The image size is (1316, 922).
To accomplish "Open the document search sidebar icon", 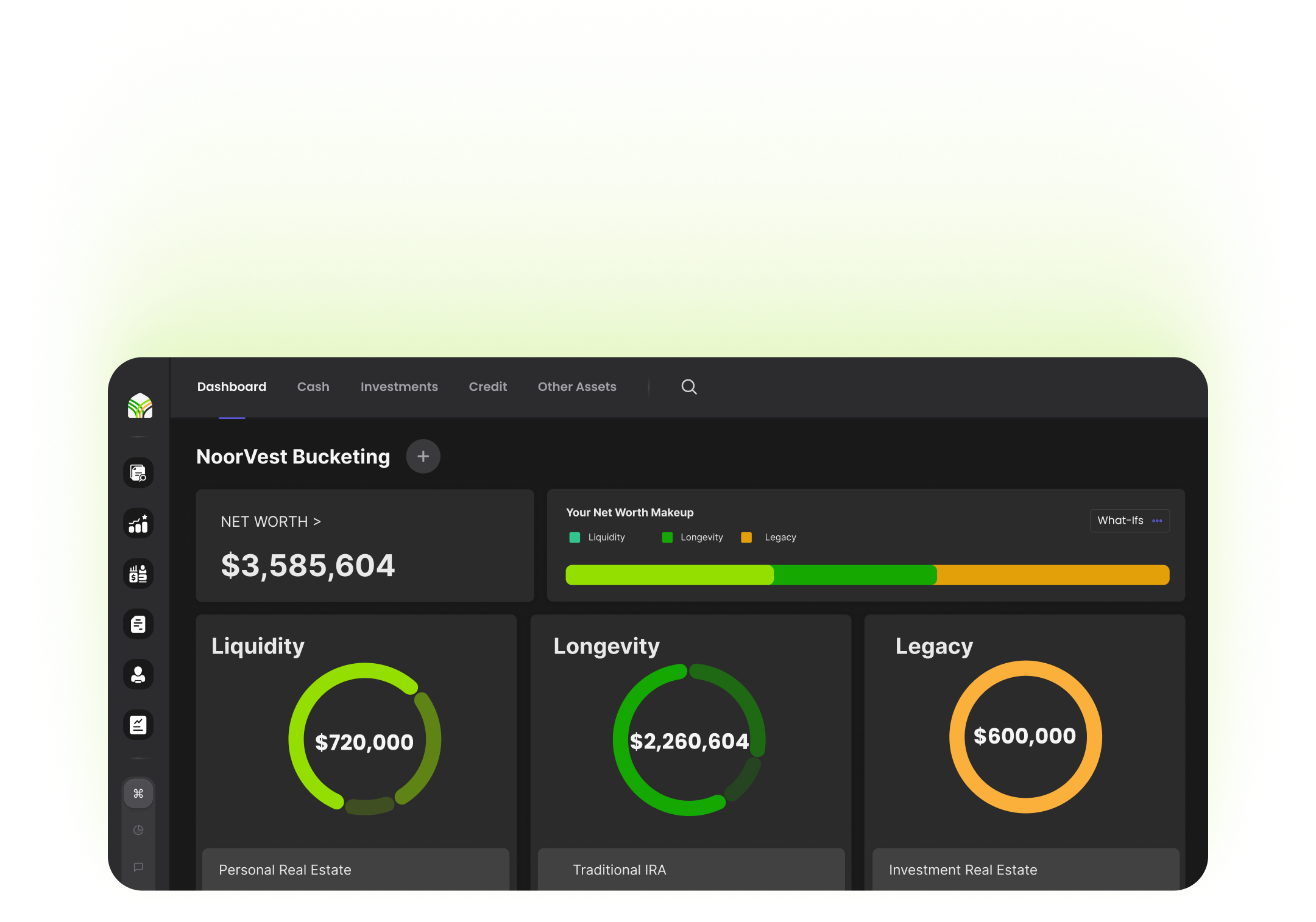I will coord(138,473).
